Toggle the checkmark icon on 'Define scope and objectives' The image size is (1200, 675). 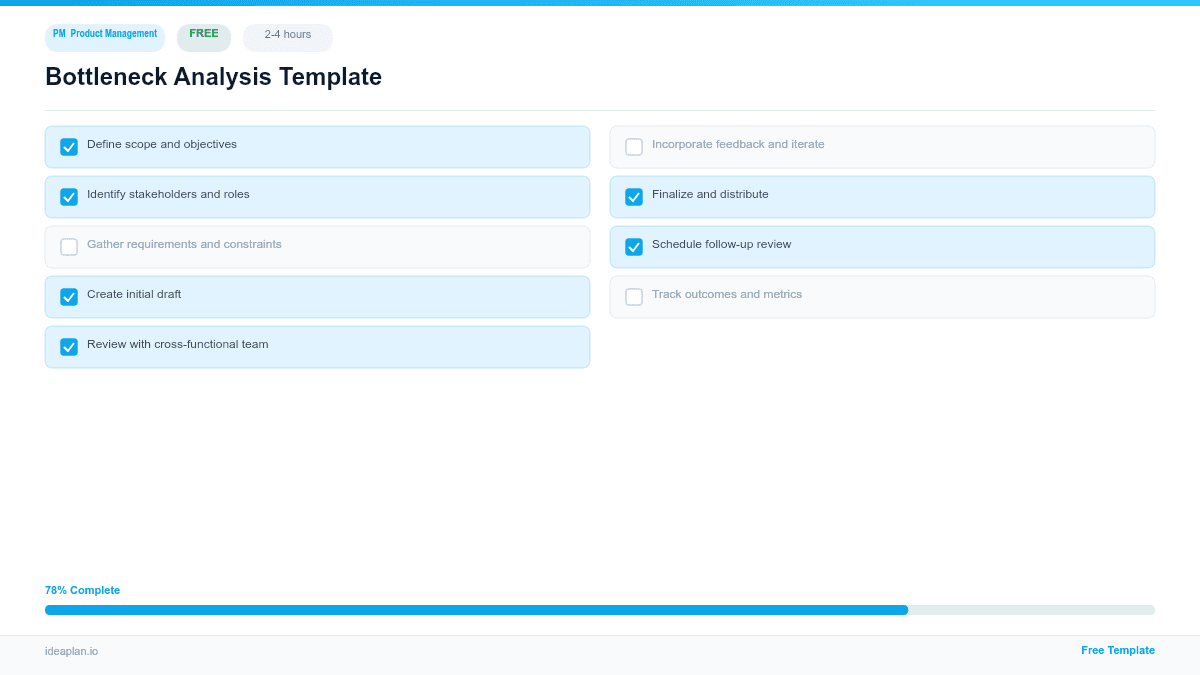point(68,146)
